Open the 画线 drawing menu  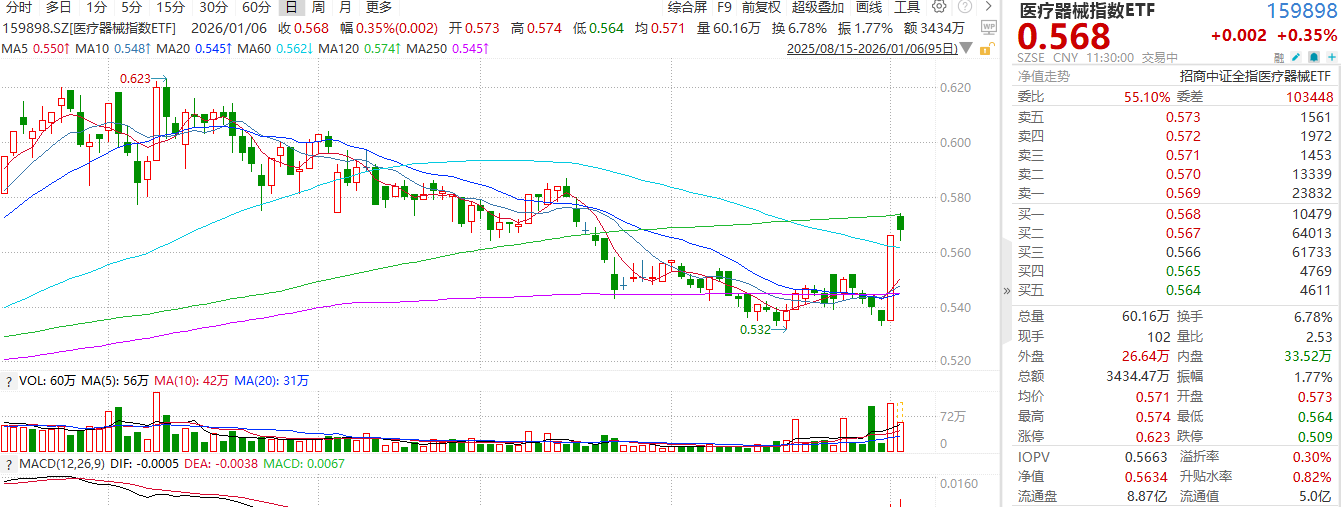click(x=868, y=7)
